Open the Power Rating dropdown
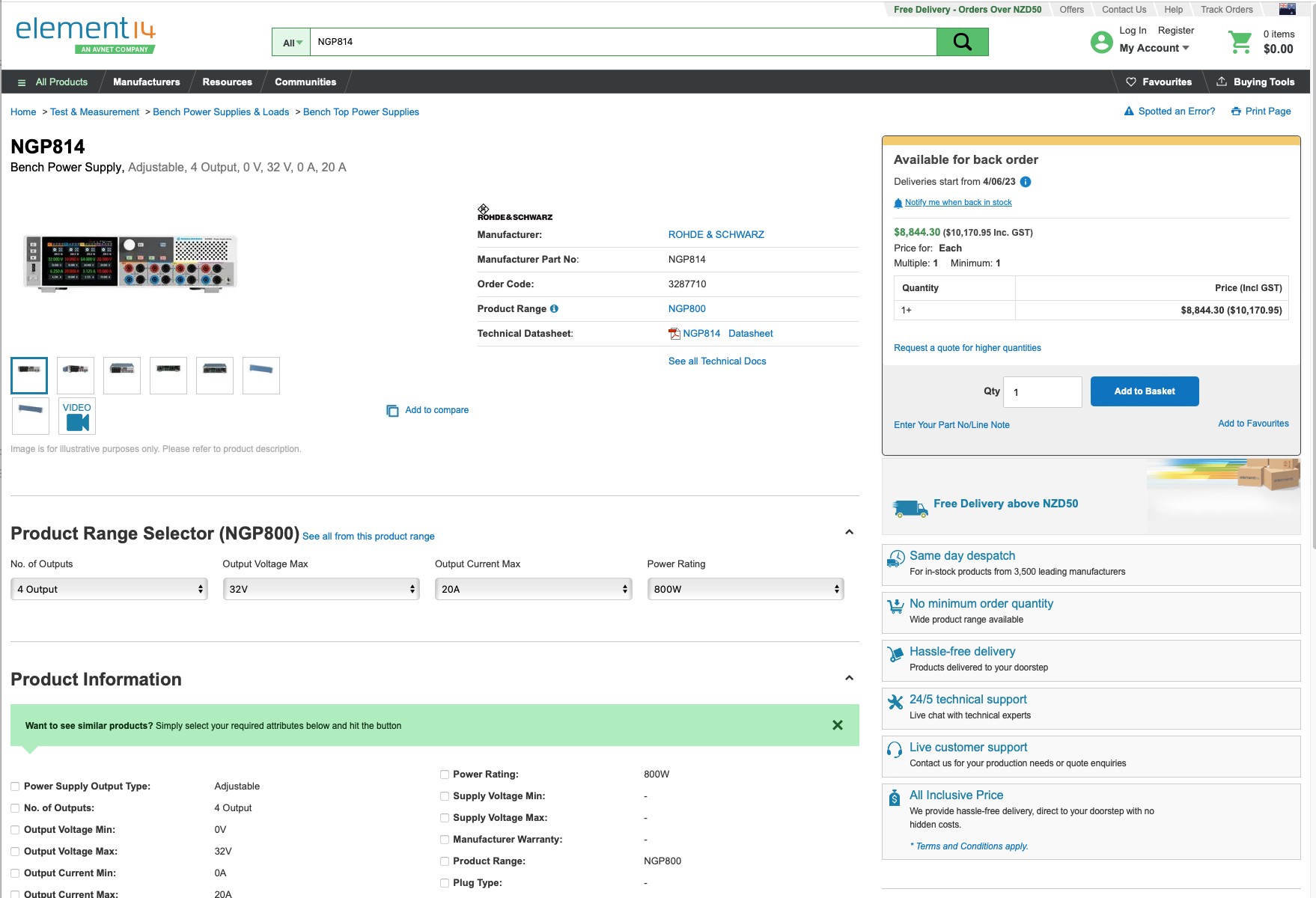The image size is (1316, 898). (746, 589)
